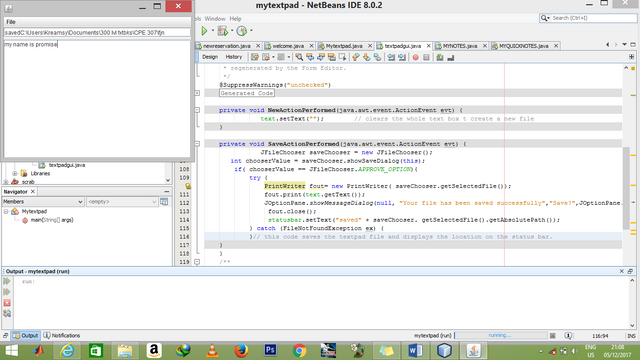The image size is (640, 360).
Task: Select textpadgui.java in Projects tree
Action: point(67,165)
